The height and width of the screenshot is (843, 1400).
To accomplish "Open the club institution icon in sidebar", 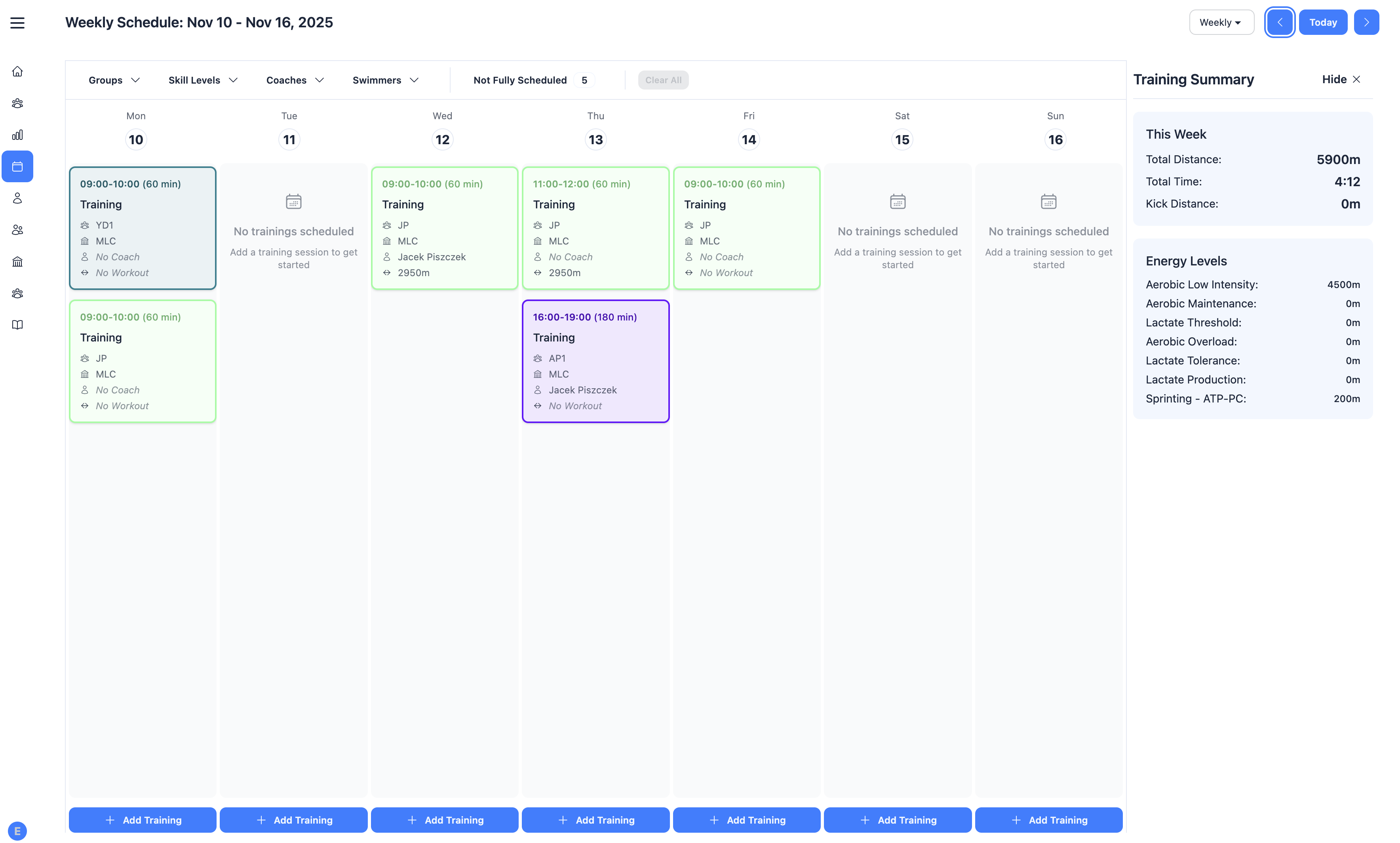I will (x=17, y=261).
